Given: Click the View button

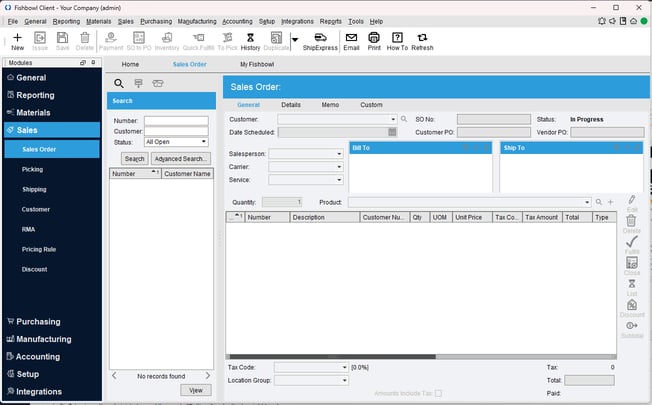Looking at the screenshot, I should pos(196,390).
